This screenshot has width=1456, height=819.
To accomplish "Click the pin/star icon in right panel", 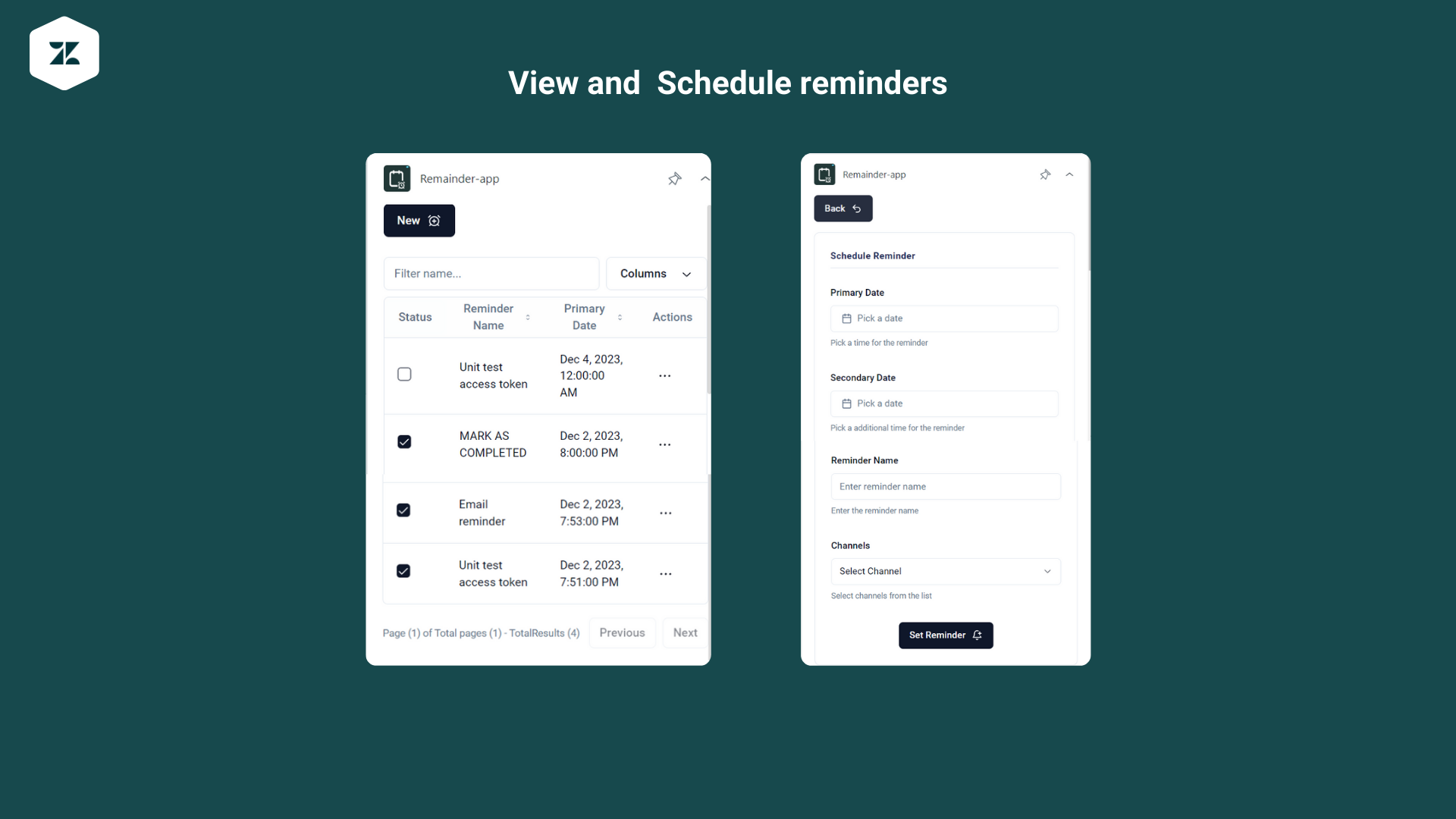I will (1046, 175).
